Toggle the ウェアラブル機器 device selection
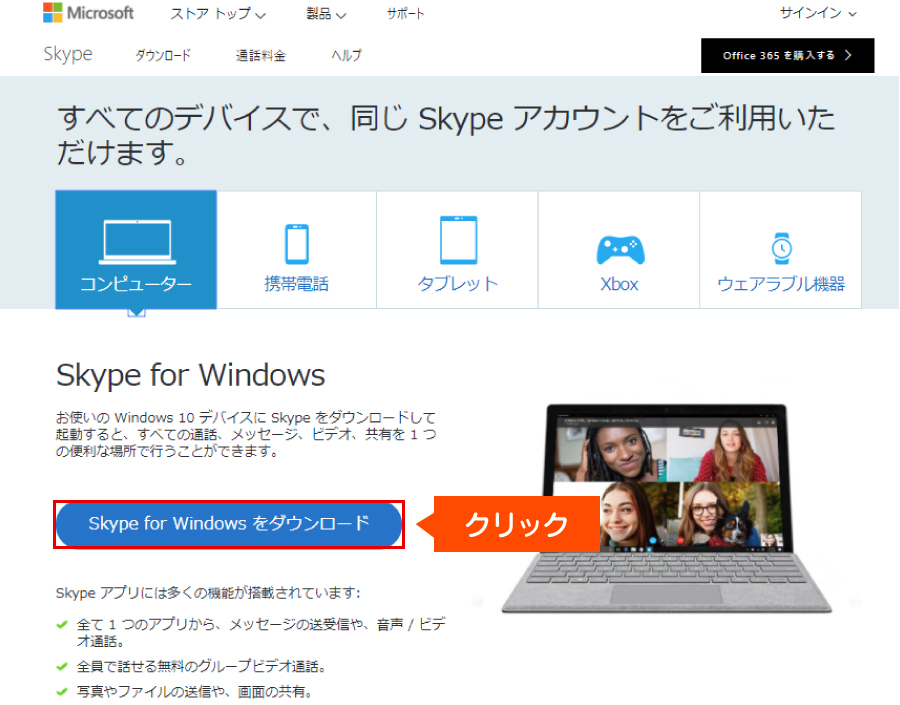 (x=780, y=250)
